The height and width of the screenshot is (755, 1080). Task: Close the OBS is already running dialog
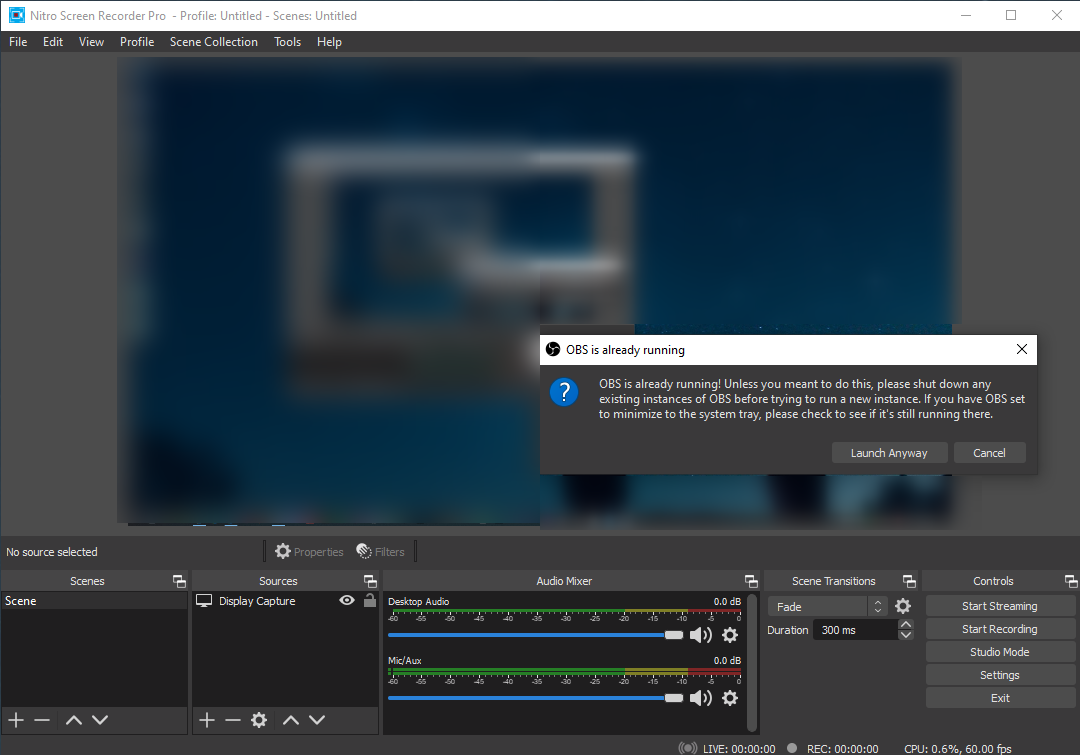click(1021, 349)
